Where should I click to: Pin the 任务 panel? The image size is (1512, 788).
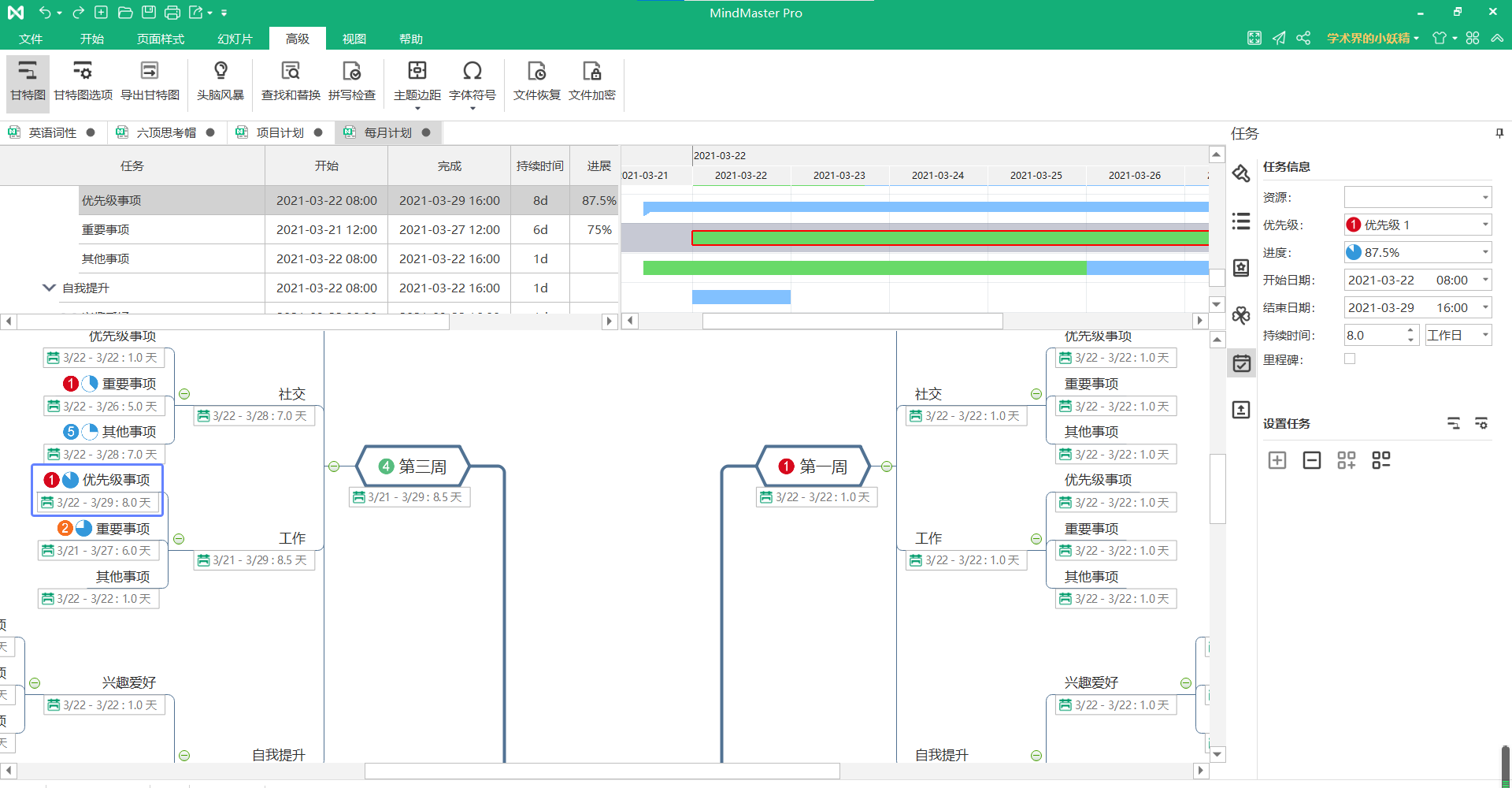[1499, 133]
